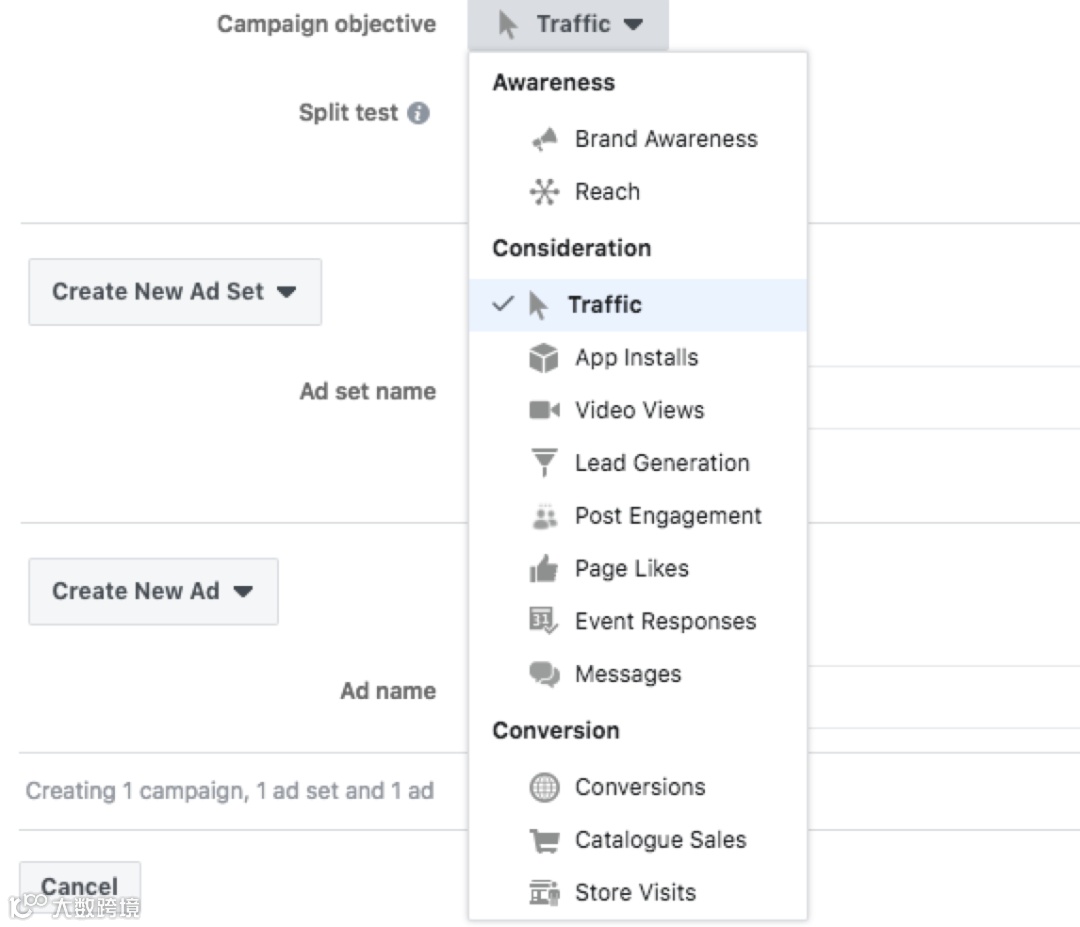Screen dimensions: 1080x927
Task: Click the Lead Generation funnel icon
Action: tap(544, 463)
